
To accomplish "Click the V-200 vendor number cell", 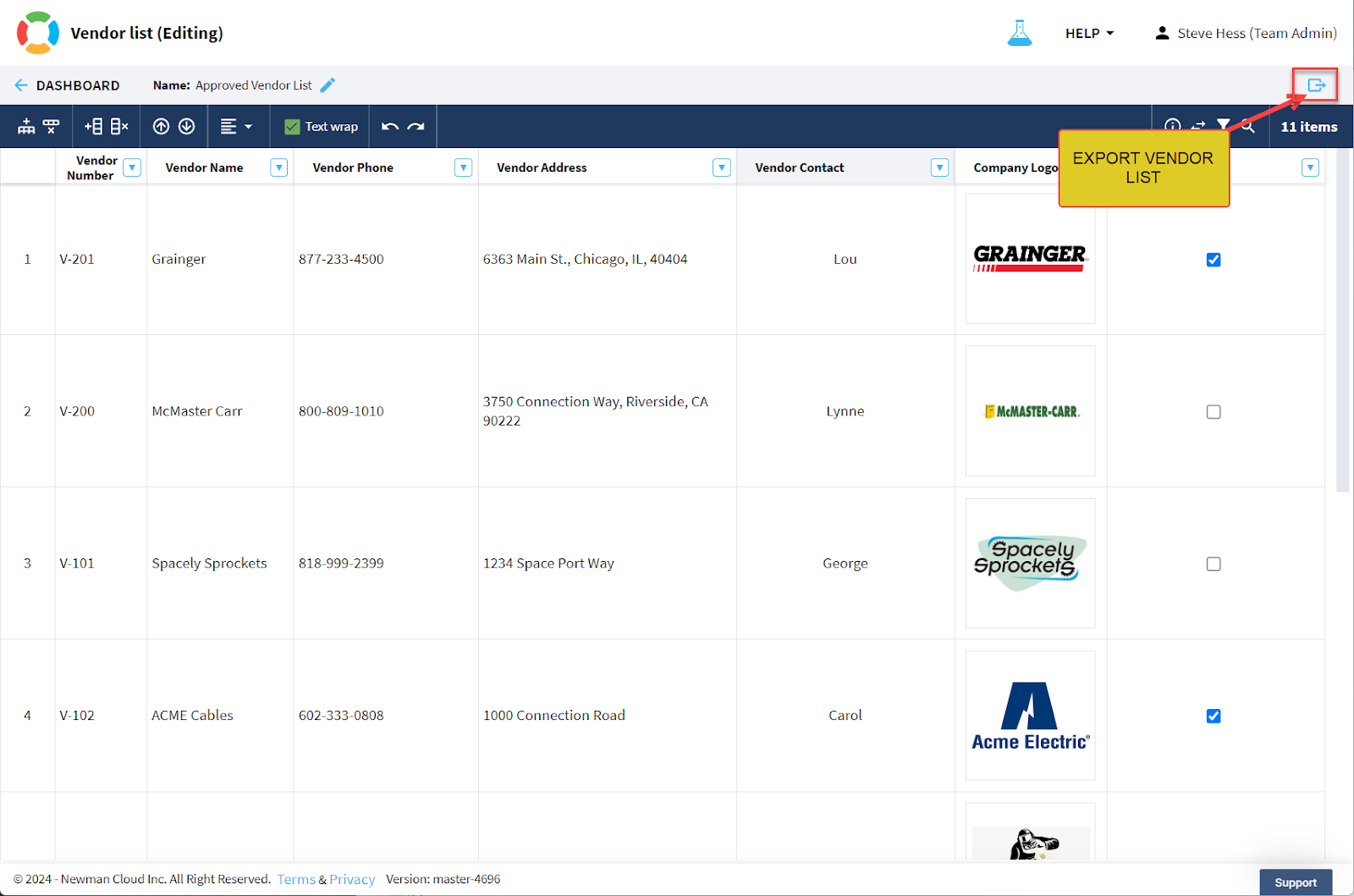I will 101,411.
